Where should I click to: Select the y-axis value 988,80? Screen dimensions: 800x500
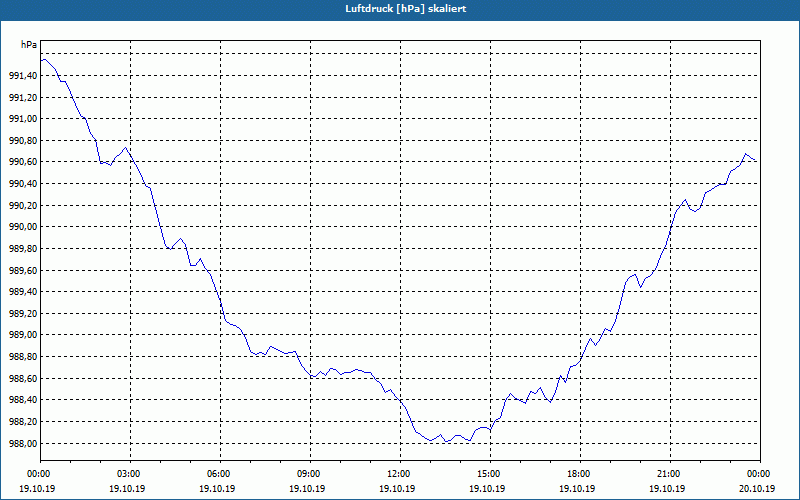coord(23,357)
